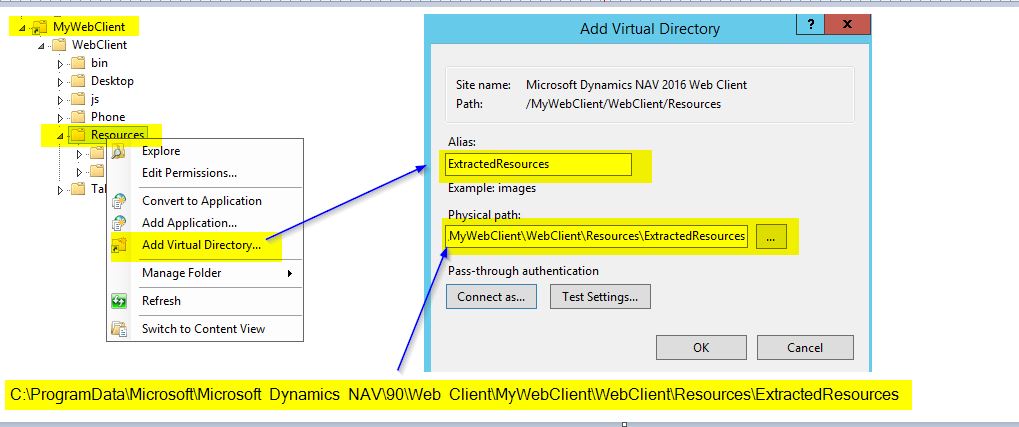Choose Switch to Content View
The width and height of the screenshot is (1019, 427).
click(205, 329)
